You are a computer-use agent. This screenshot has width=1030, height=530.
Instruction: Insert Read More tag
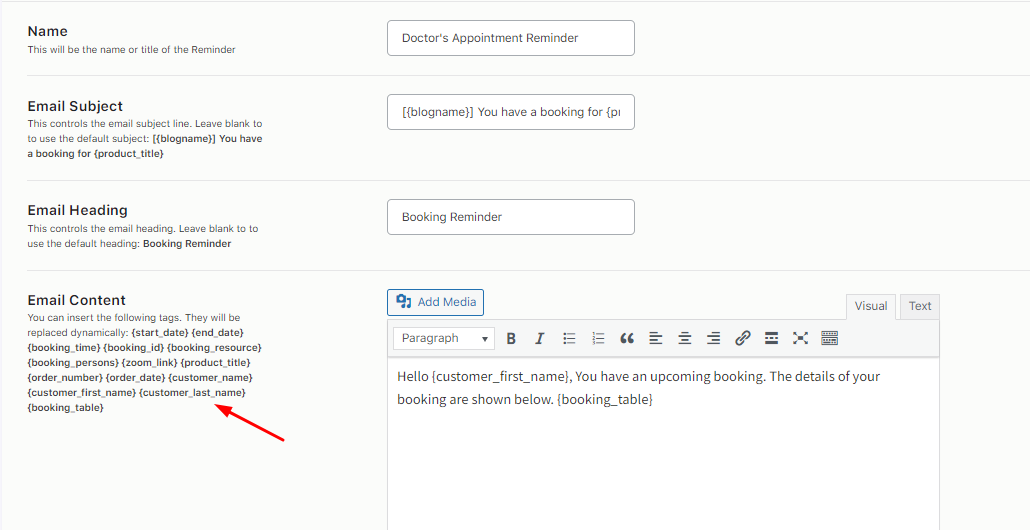coord(771,338)
